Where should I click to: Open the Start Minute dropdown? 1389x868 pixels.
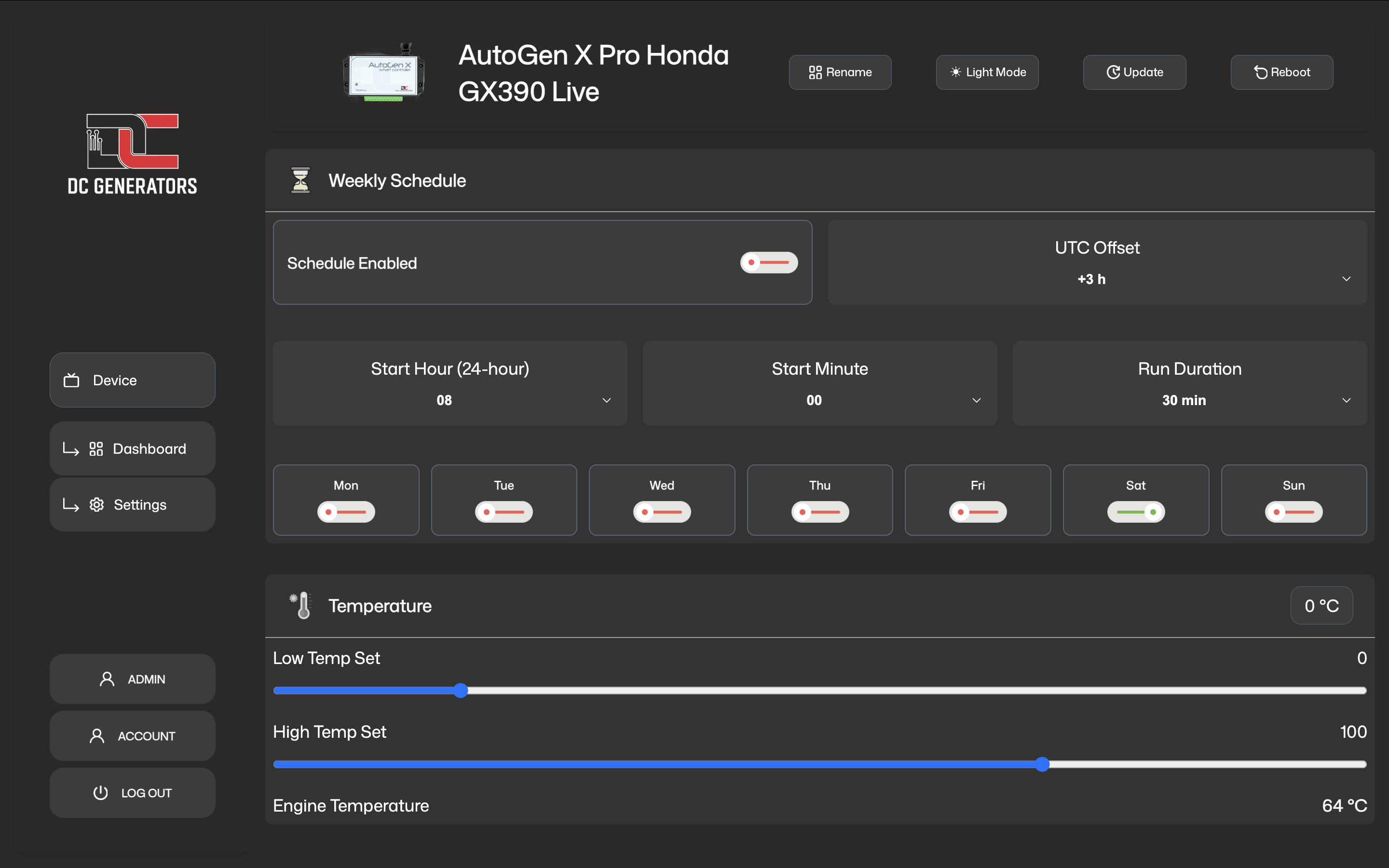point(819,383)
